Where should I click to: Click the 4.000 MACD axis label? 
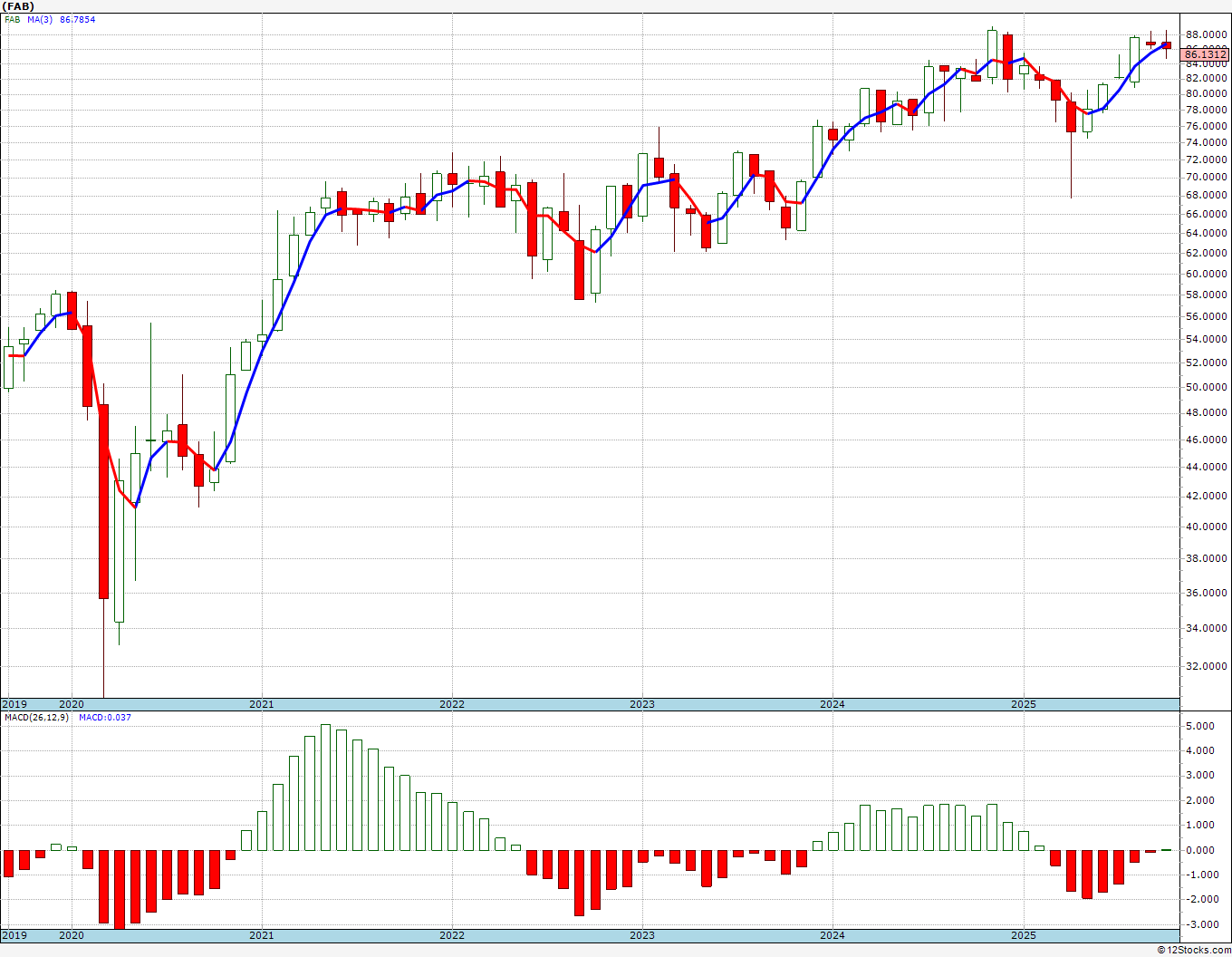pyautogui.click(x=1199, y=750)
